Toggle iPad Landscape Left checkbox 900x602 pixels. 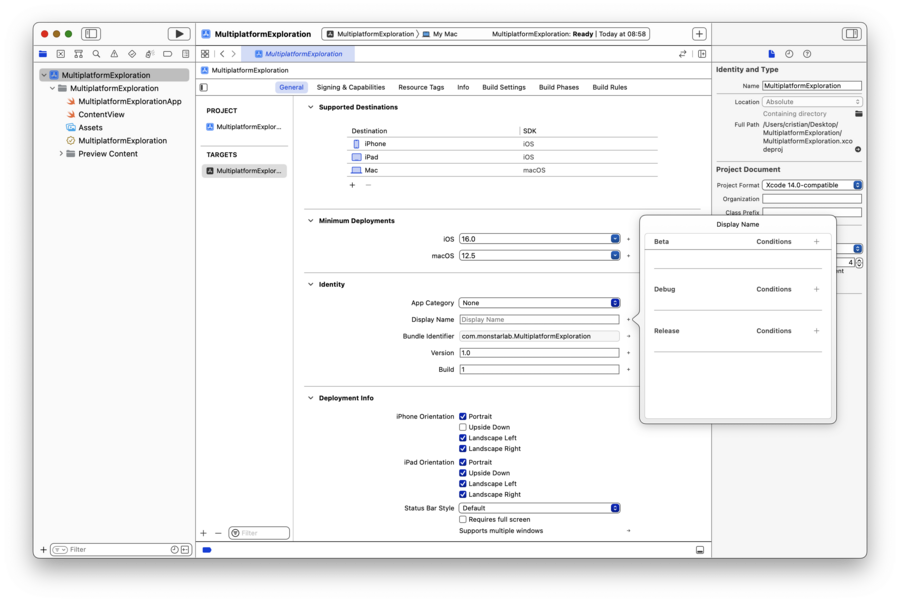click(x=463, y=484)
